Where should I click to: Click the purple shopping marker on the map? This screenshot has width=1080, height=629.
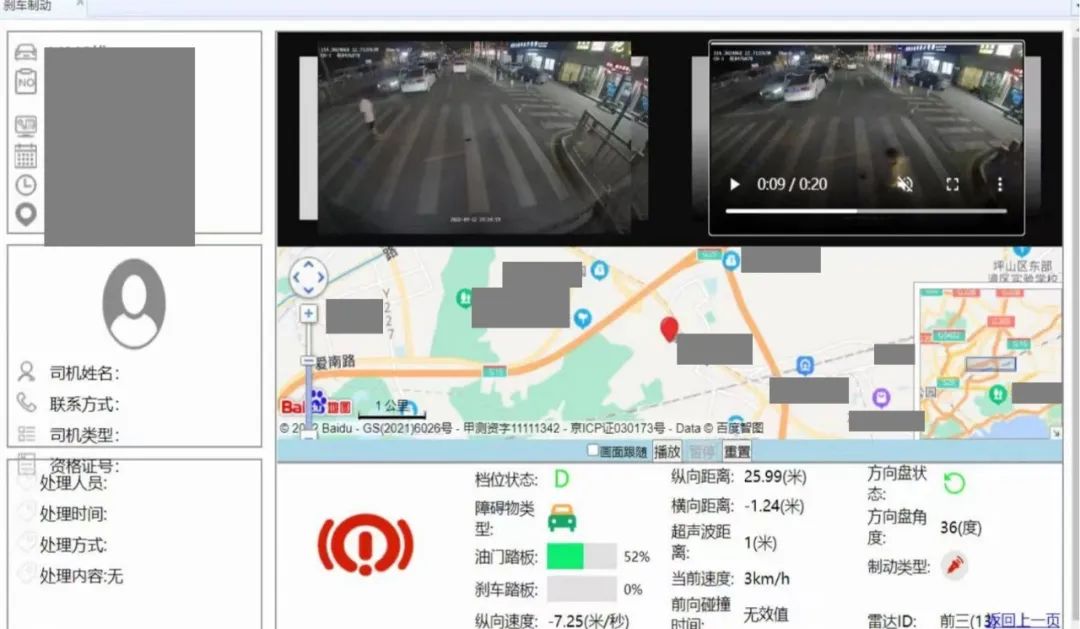881,398
